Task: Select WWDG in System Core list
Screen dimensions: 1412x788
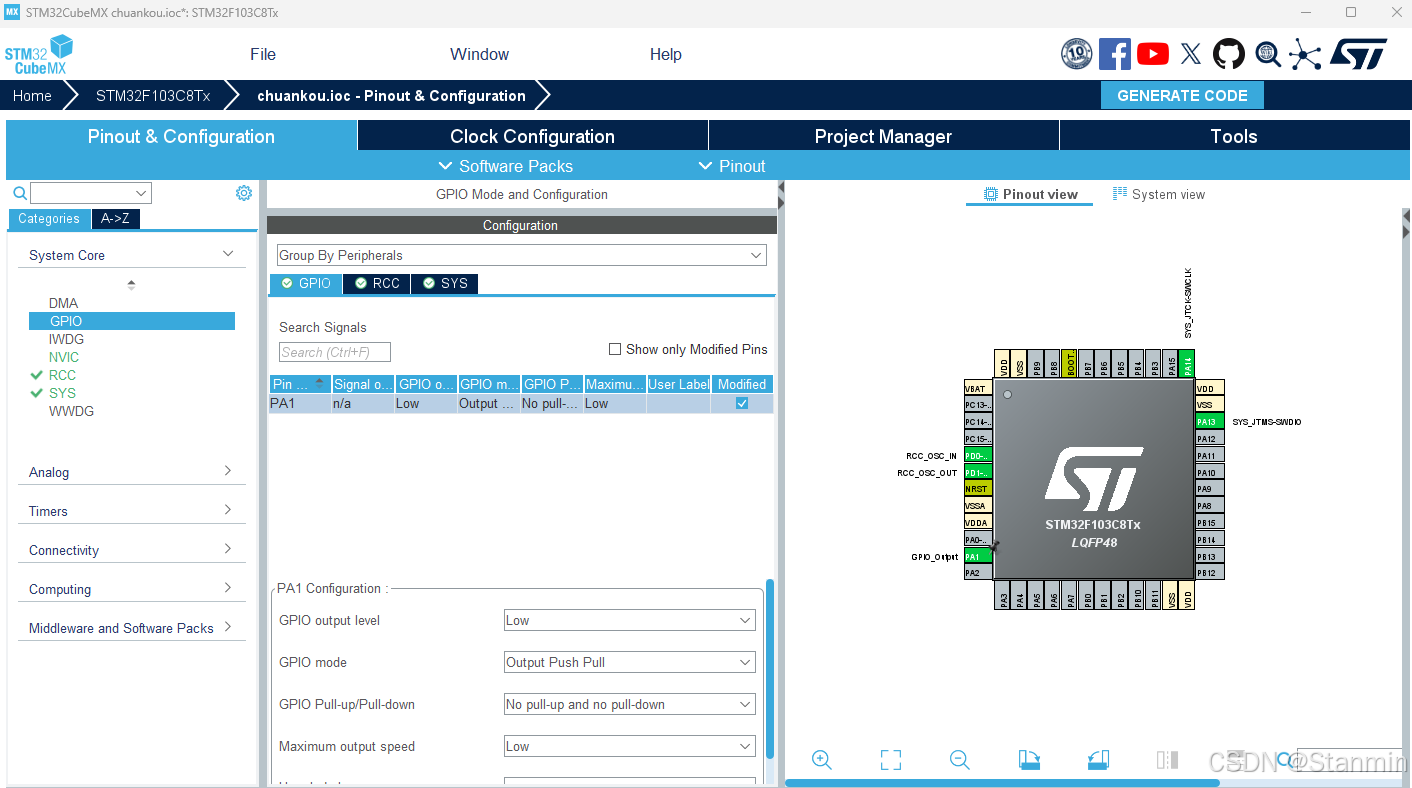Action: pos(71,411)
